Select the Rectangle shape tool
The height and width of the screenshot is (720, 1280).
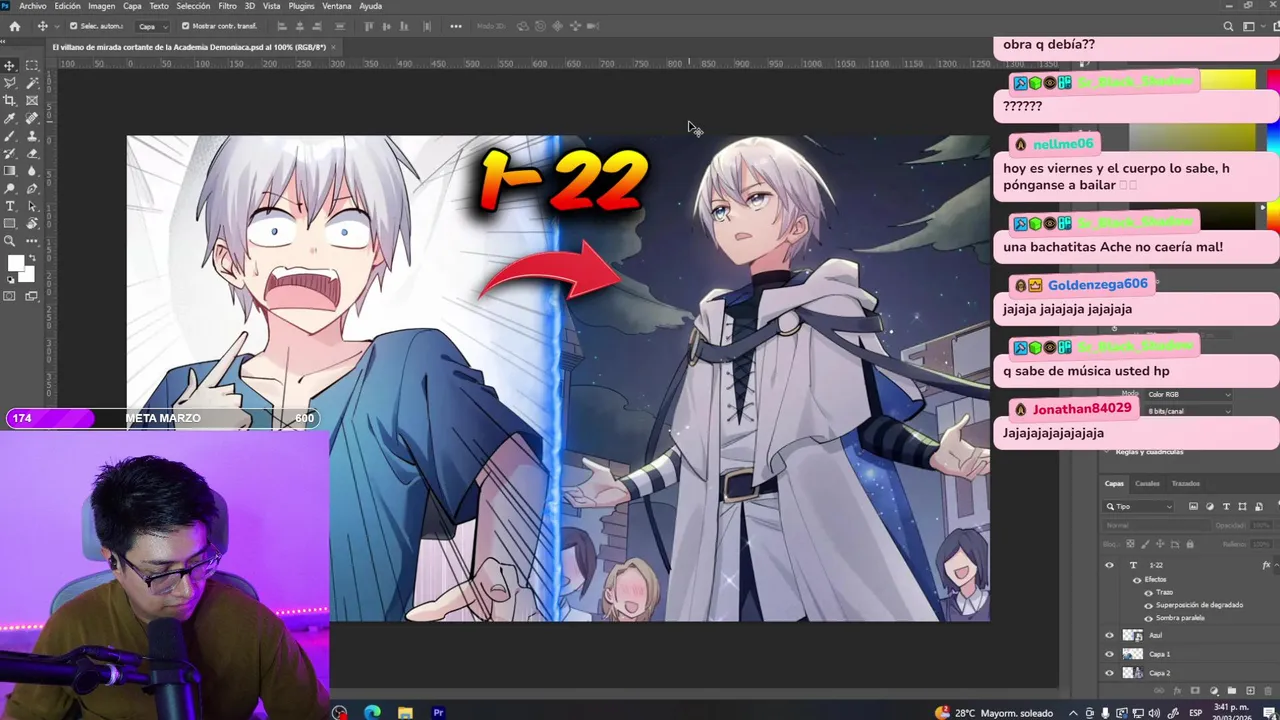(10, 223)
